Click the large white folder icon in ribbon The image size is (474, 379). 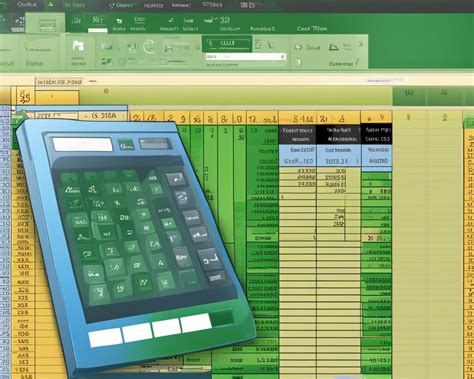tap(78, 45)
